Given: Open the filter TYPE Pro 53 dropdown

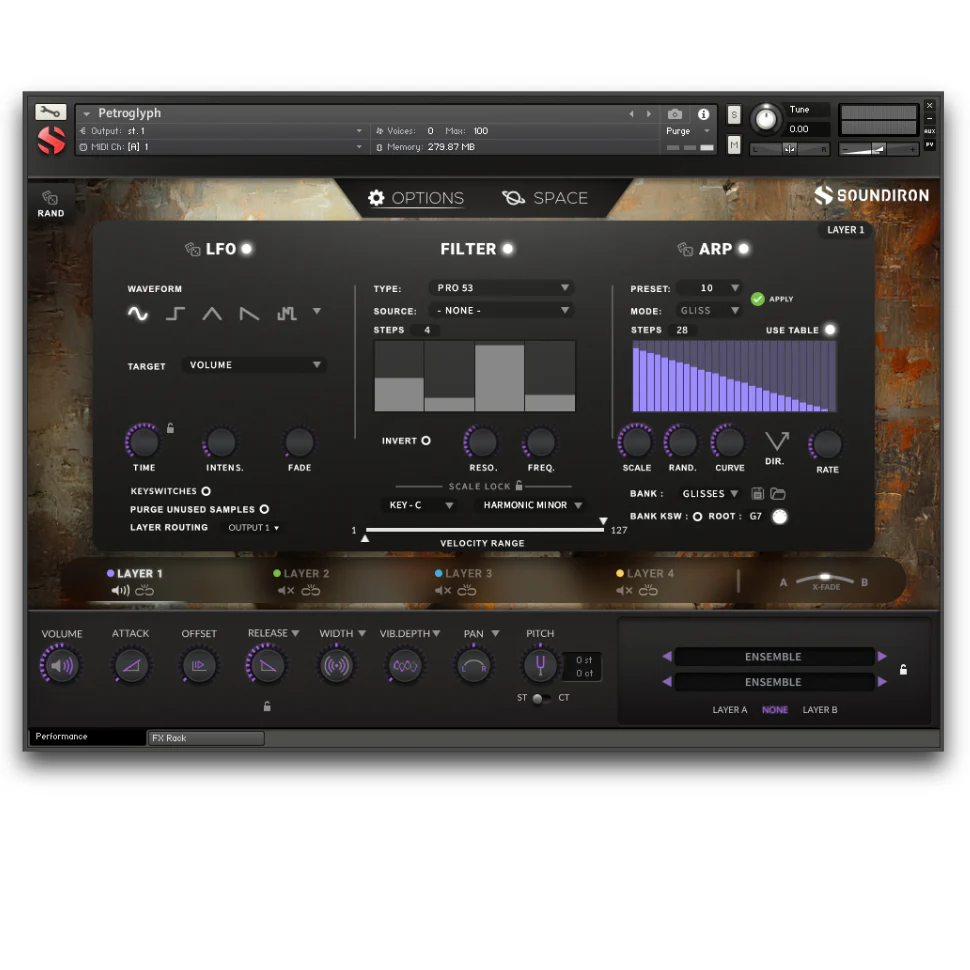Looking at the screenshot, I should pos(502,288).
